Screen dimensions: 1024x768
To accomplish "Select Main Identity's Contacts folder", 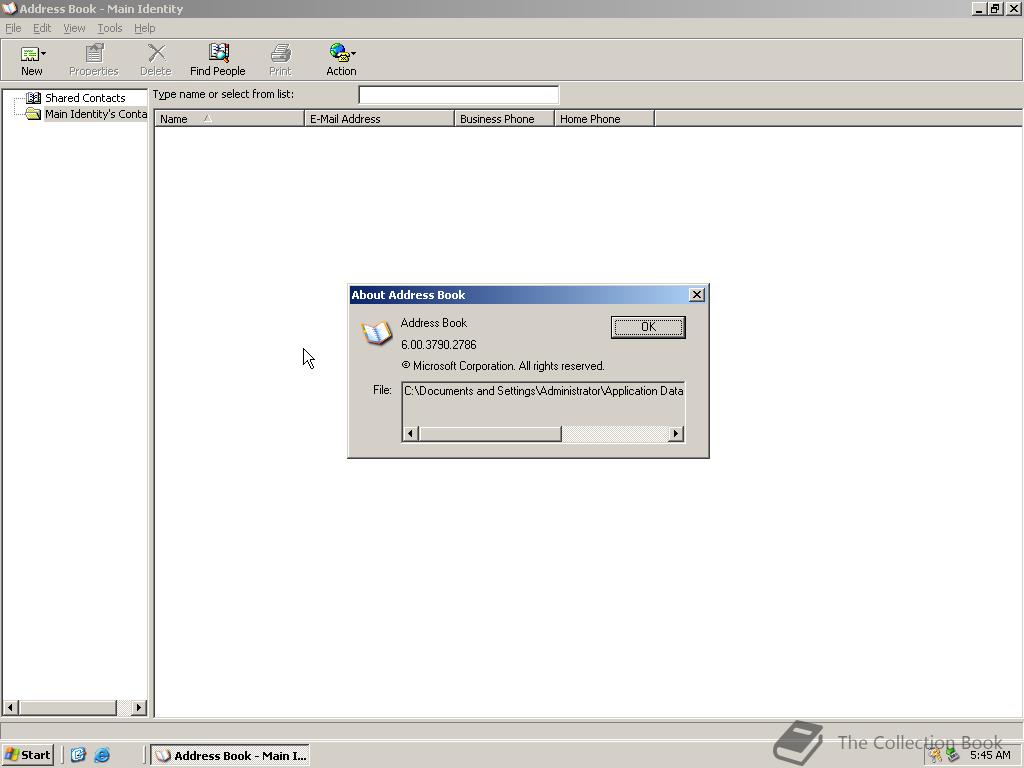I will [95, 114].
